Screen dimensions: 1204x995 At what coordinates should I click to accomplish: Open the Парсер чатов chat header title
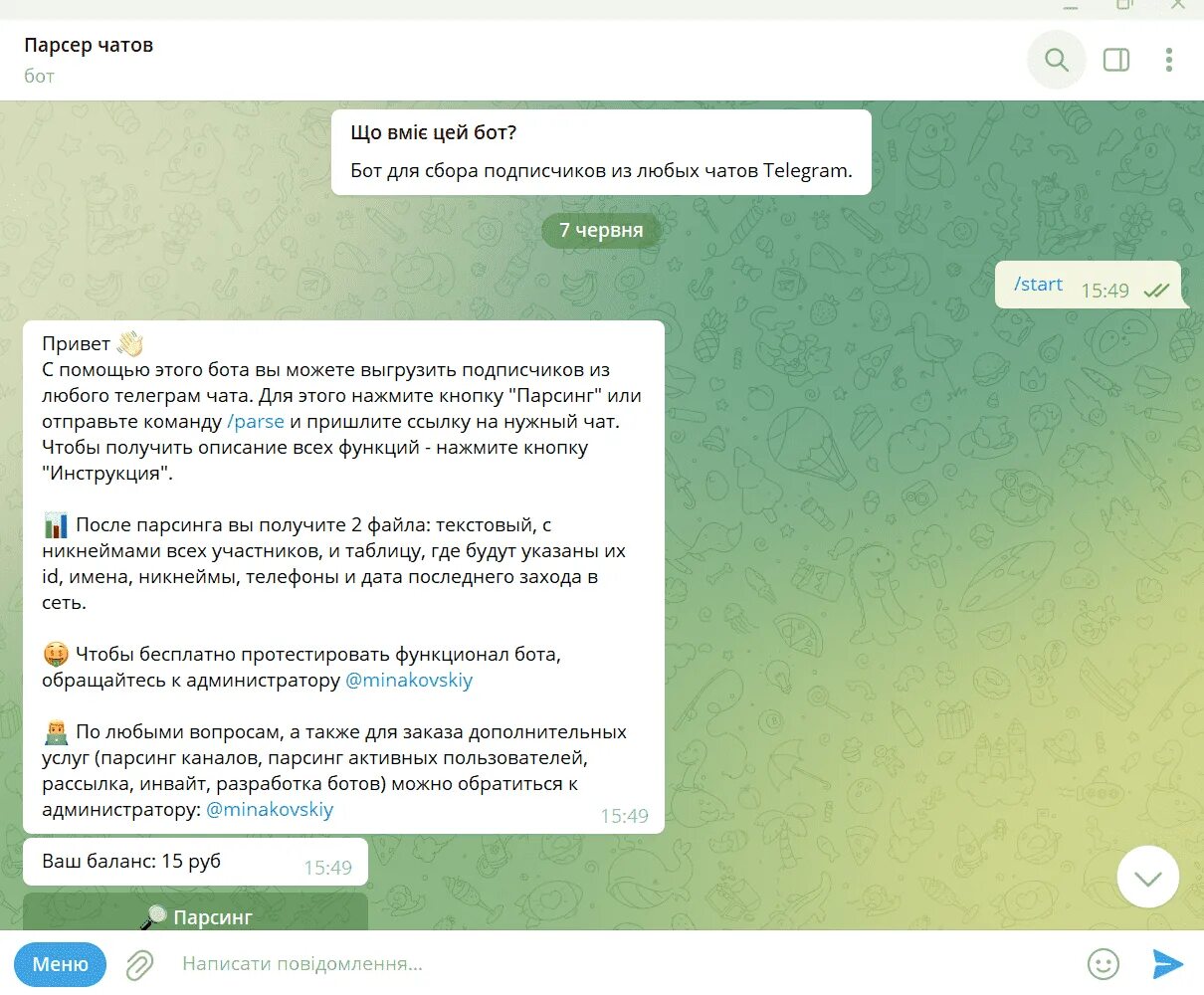89,45
